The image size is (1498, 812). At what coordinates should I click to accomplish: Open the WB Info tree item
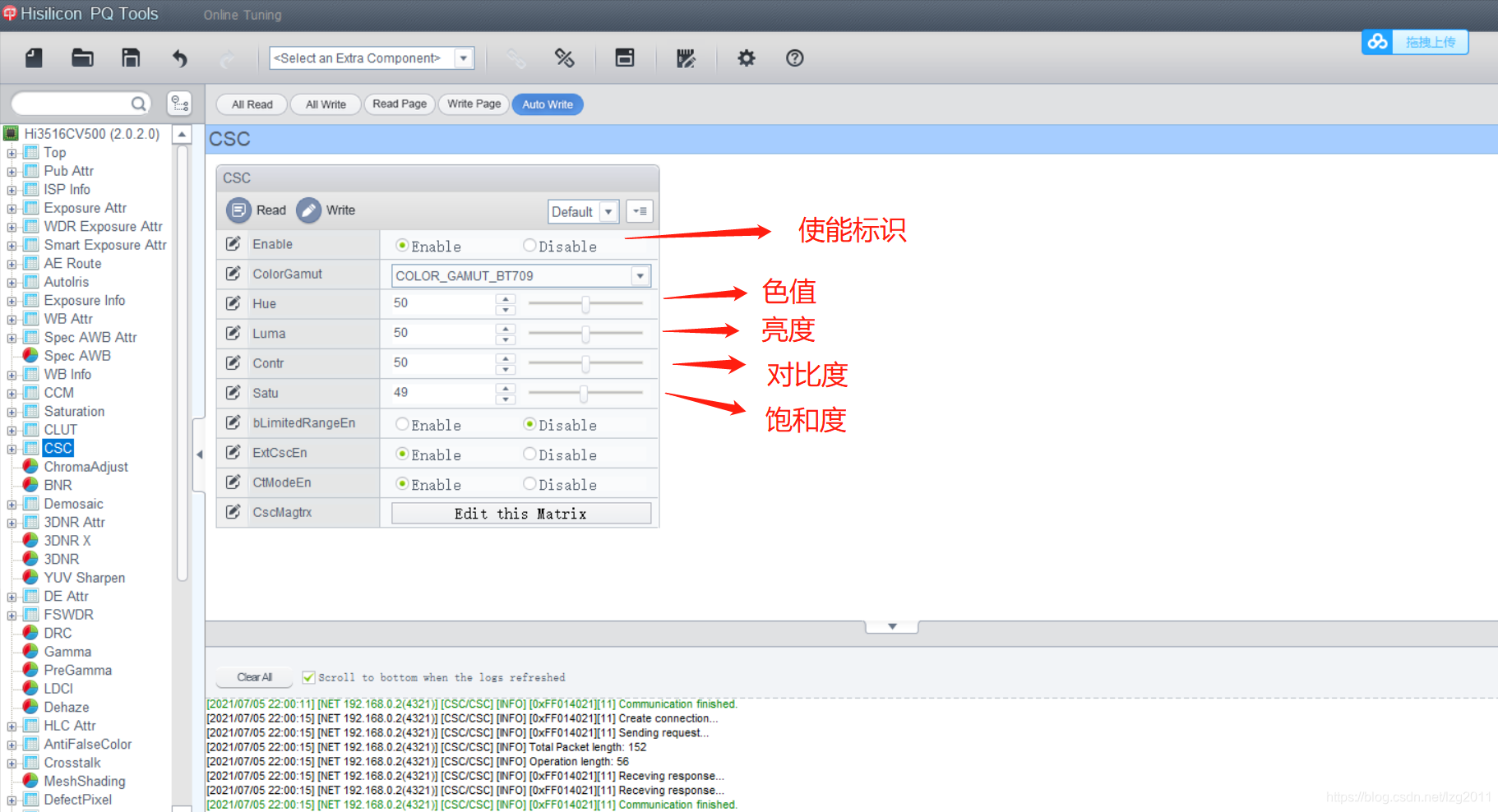(67, 374)
